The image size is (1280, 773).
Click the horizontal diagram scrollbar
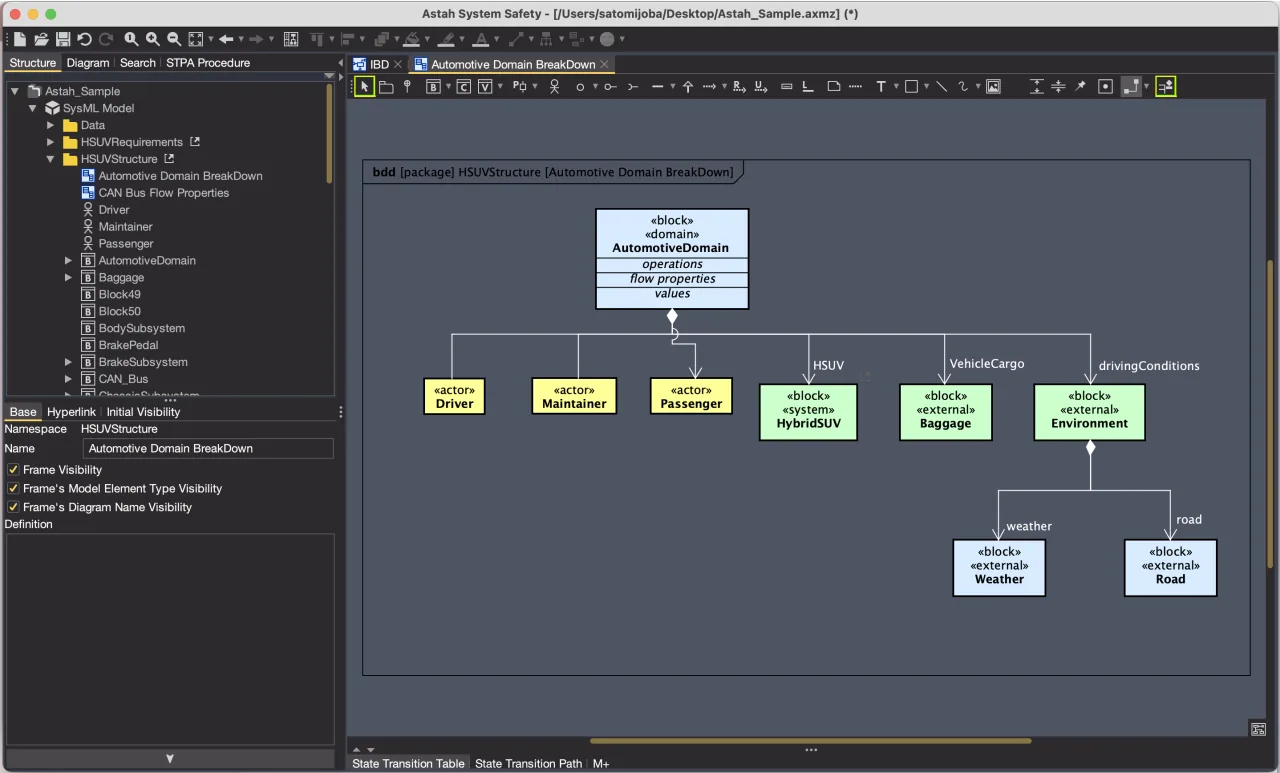click(x=811, y=741)
